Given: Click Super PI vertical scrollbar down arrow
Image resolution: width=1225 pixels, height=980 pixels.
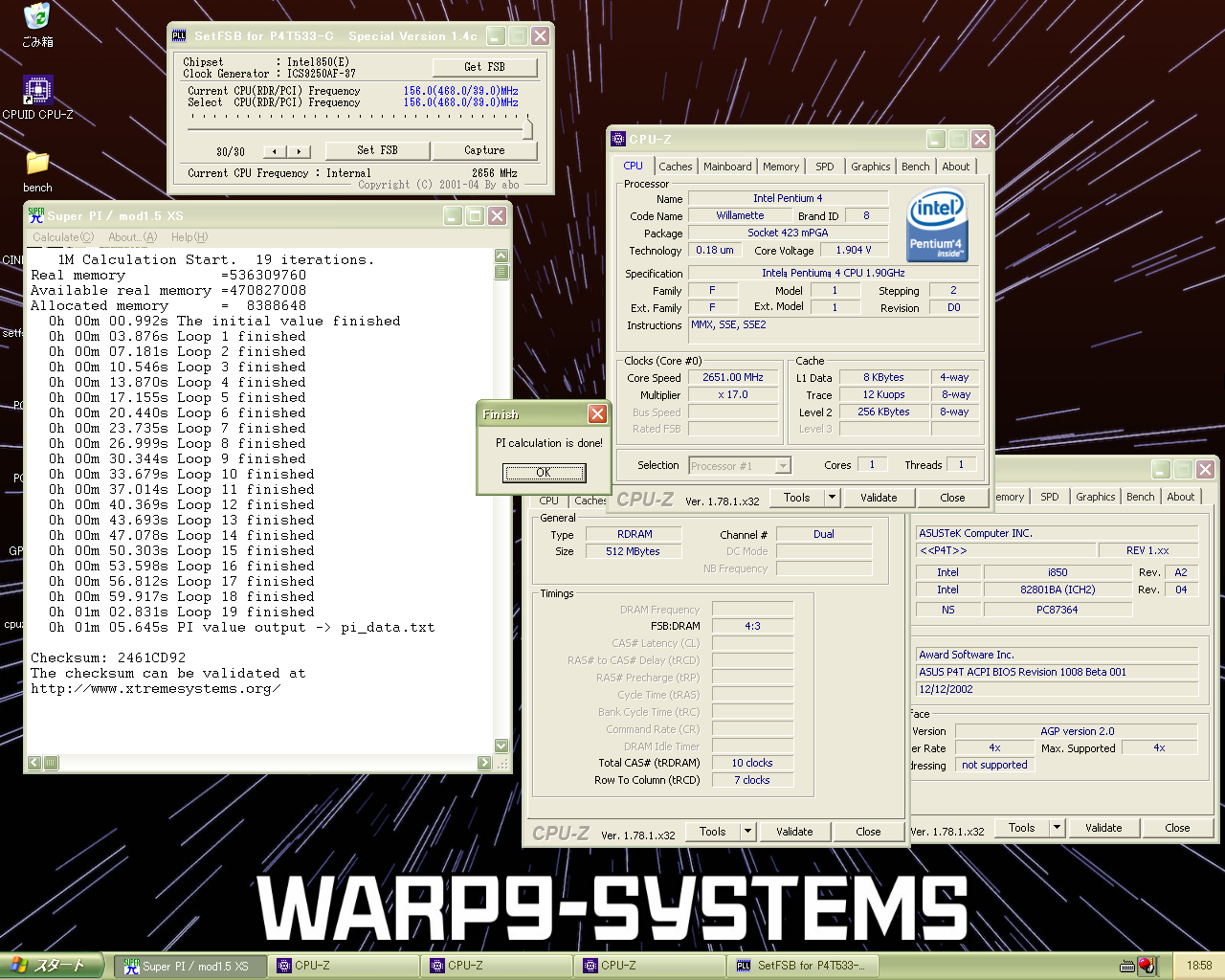Looking at the screenshot, I should (x=501, y=746).
